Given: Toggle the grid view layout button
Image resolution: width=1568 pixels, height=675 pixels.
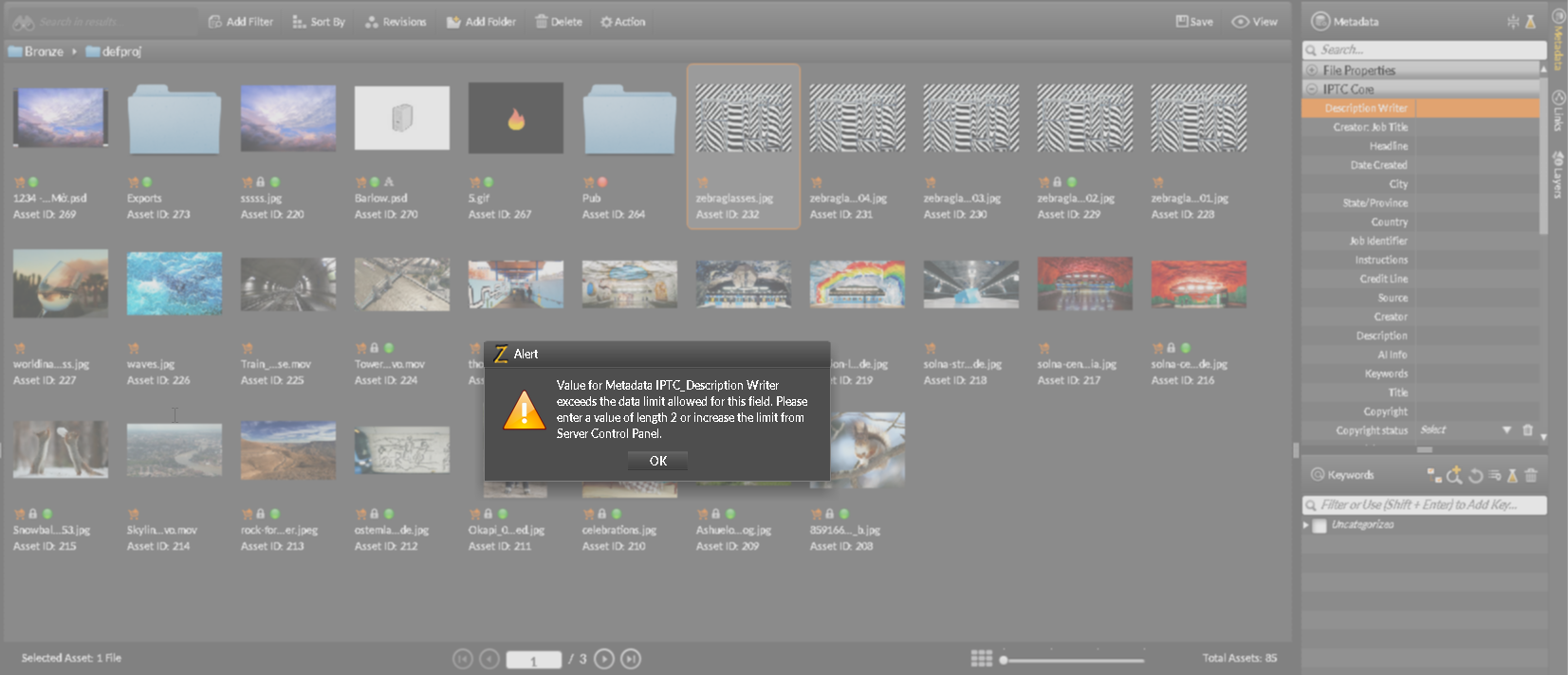Looking at the screenshot, I should pos(982,659).
